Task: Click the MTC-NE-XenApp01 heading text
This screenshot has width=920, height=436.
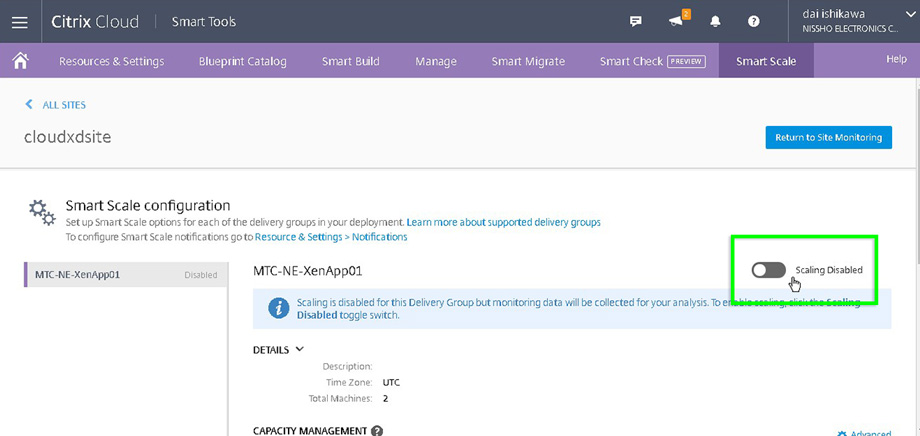Action: tap(307, 271)
